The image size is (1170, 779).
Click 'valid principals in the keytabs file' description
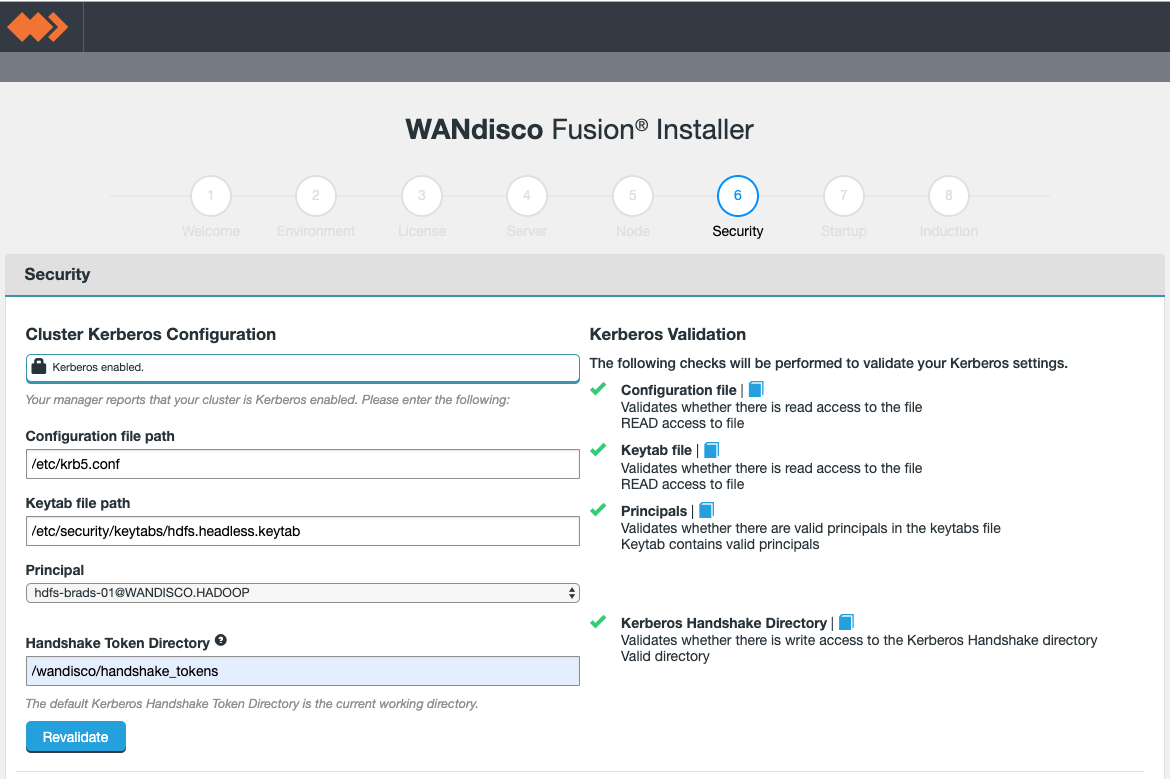coord(810,528)
